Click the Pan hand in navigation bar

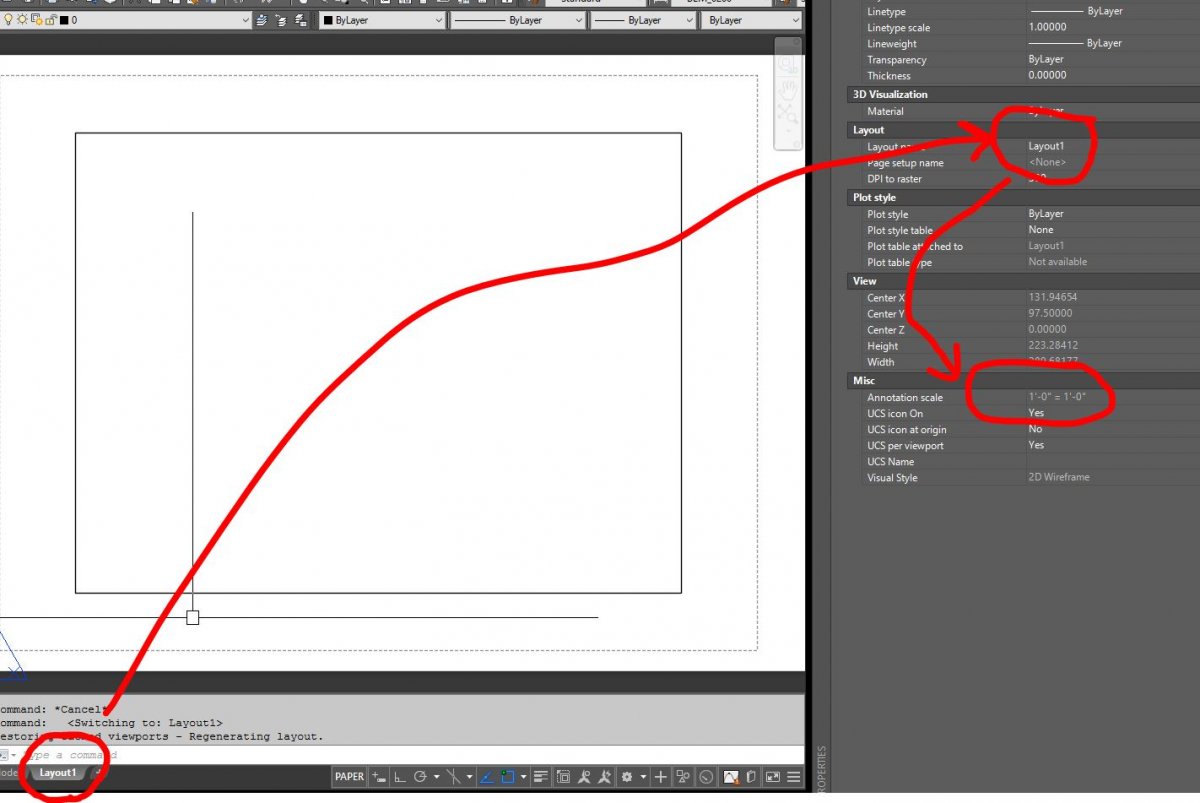[x=789, y=92]
